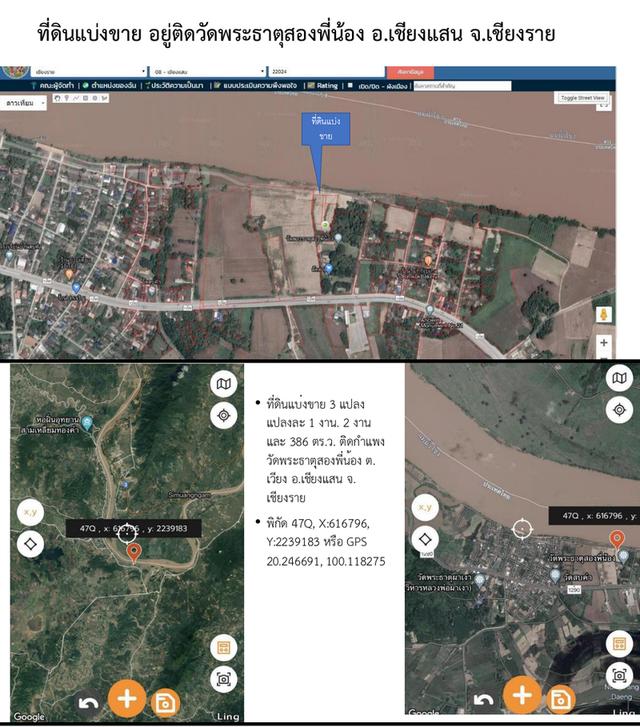Click the first drawing tool icon on the map toolbar
Viewport: 640px width, 727px height.
click(x=58, y=98)
